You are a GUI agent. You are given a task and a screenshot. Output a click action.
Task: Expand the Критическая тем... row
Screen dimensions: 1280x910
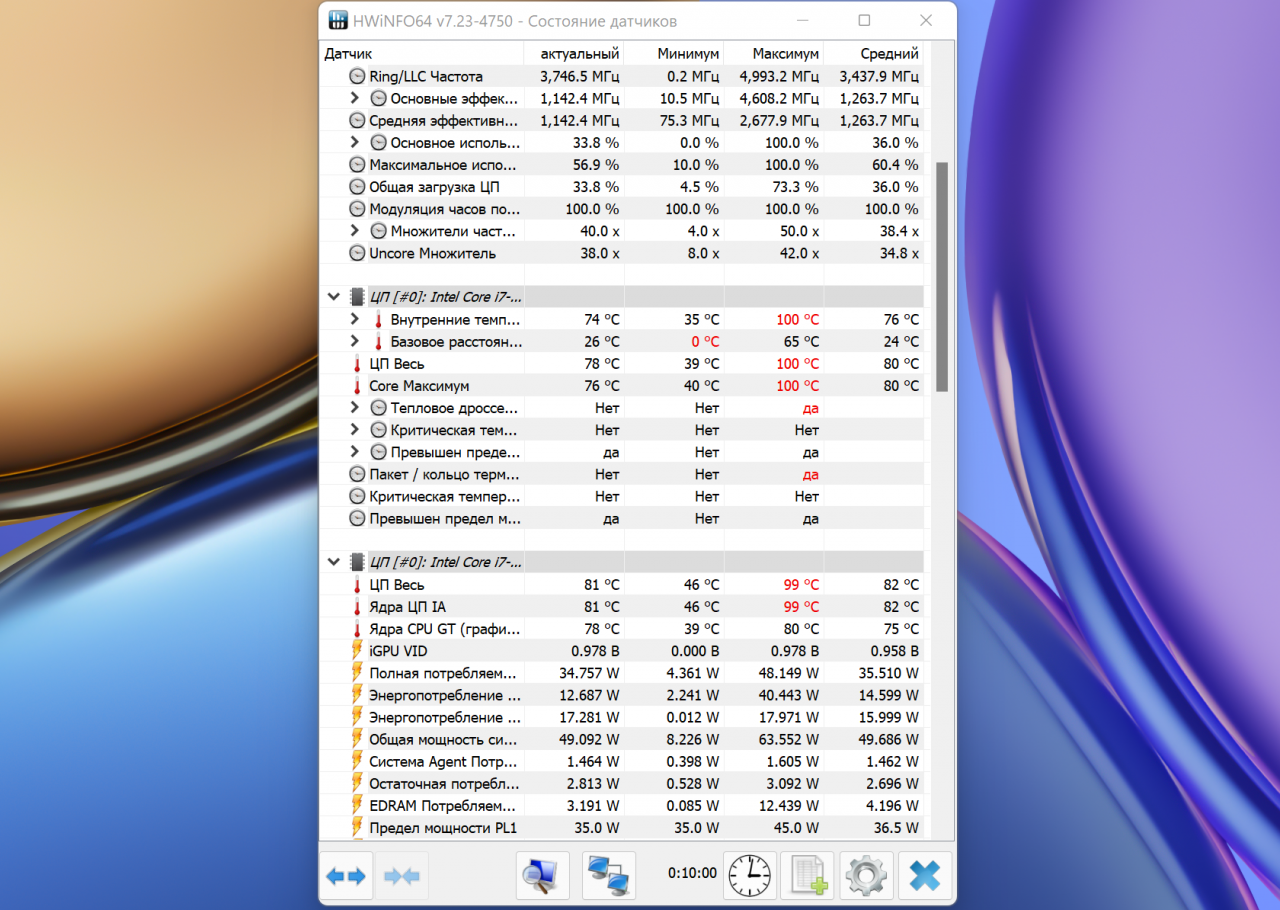[355, 430]
